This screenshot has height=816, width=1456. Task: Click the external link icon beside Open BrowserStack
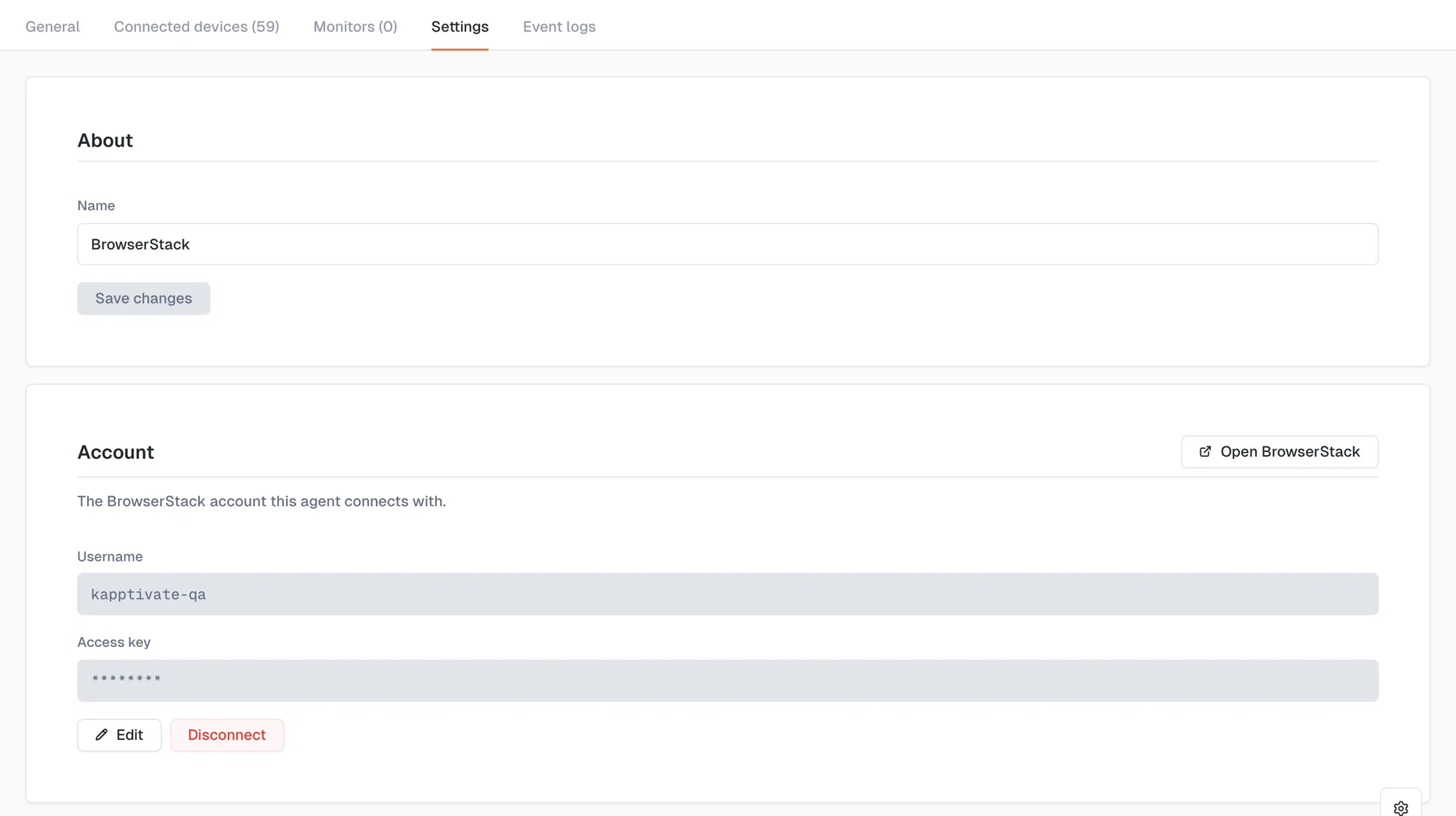tap(1205, 452)
